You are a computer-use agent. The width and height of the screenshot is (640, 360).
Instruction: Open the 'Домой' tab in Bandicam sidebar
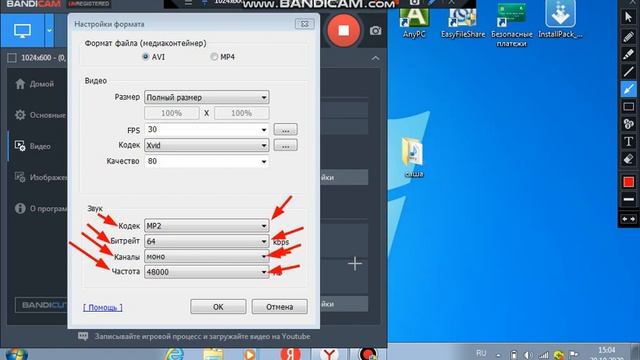click(x=35, y=84)
